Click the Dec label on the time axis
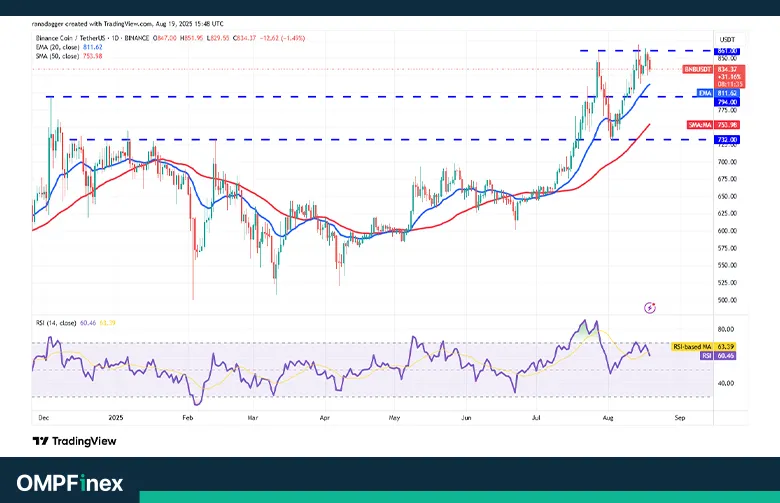The image size is (780, 503). 44,417
